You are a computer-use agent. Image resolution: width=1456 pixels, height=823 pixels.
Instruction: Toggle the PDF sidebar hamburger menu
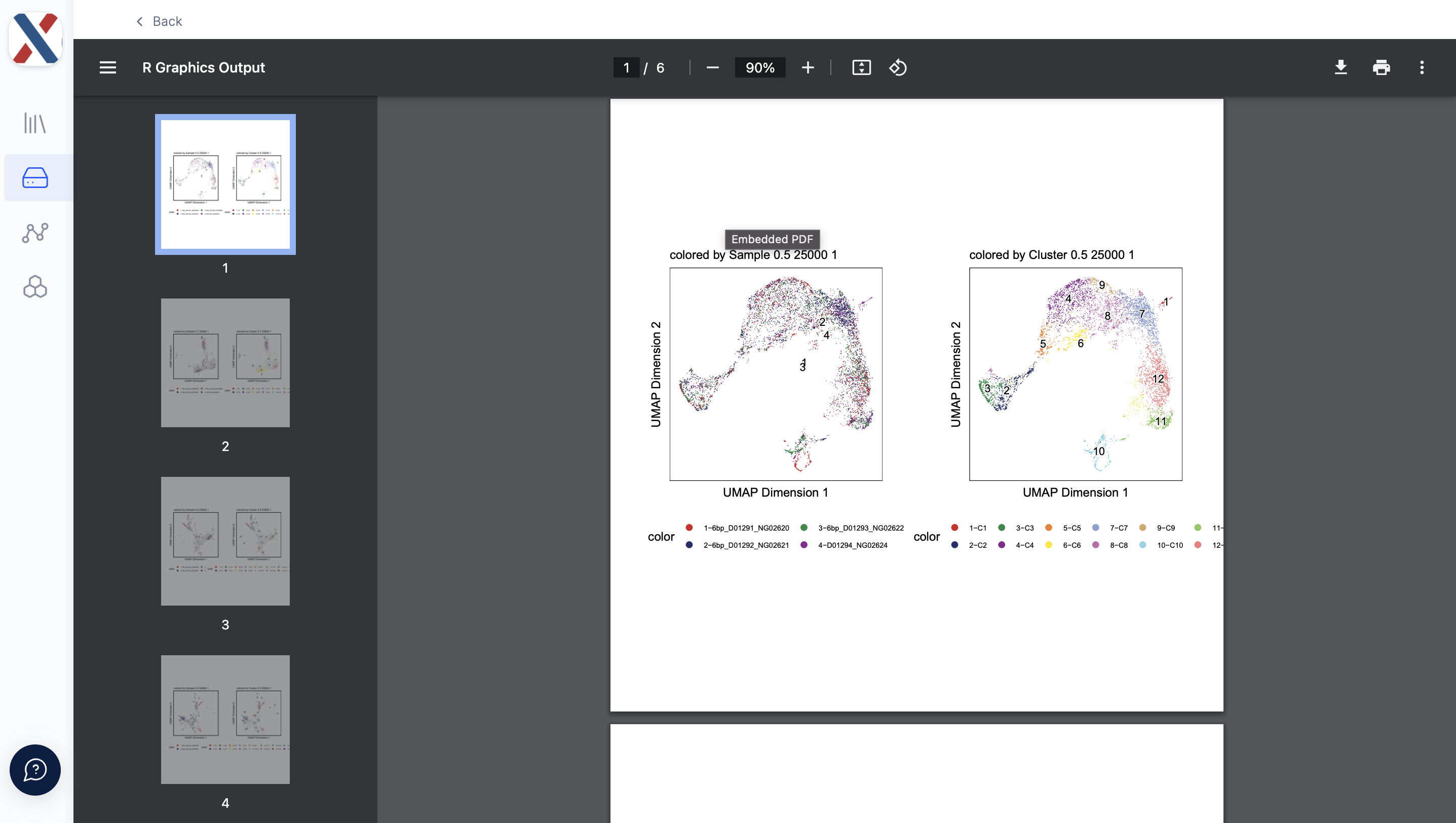pyautogui.click(x=108, y=67)
